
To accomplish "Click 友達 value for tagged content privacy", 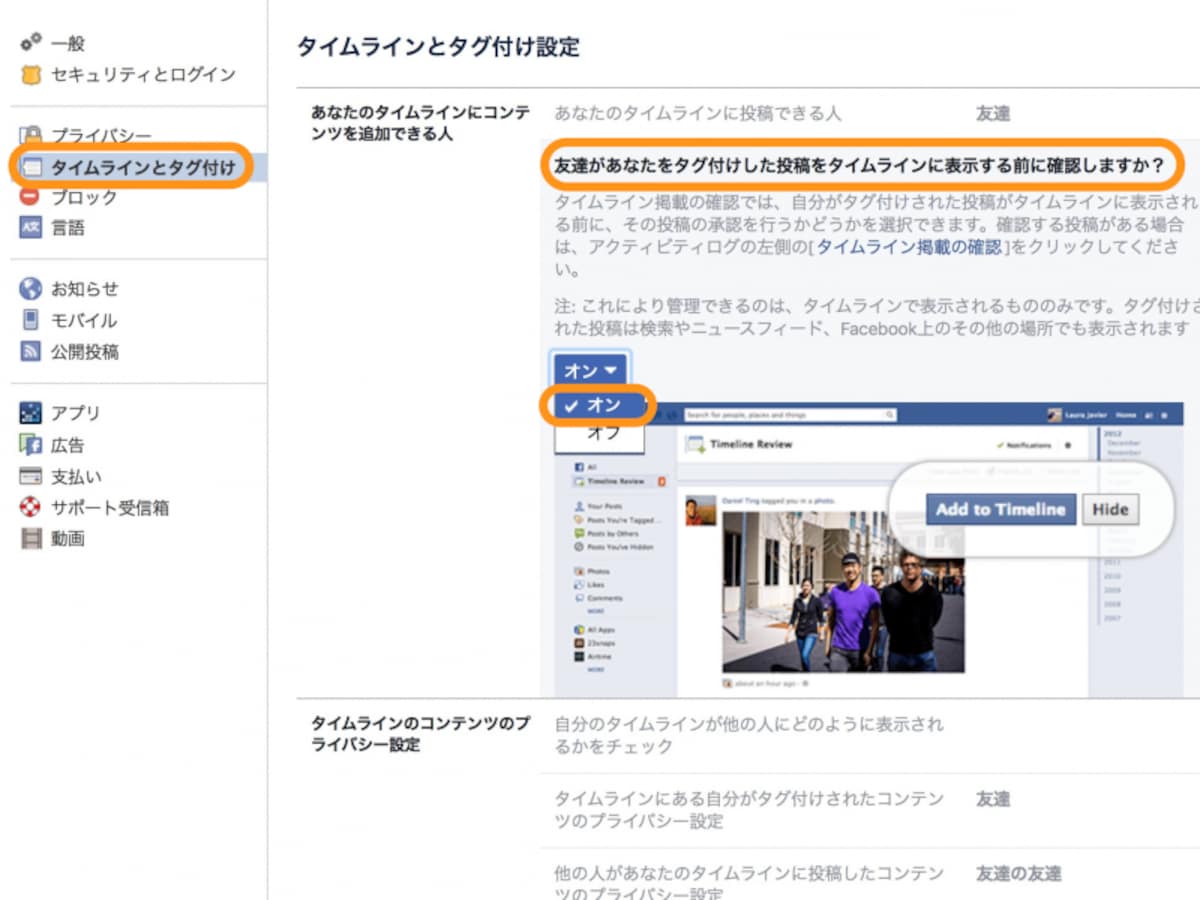I will [x=993, y=798].
